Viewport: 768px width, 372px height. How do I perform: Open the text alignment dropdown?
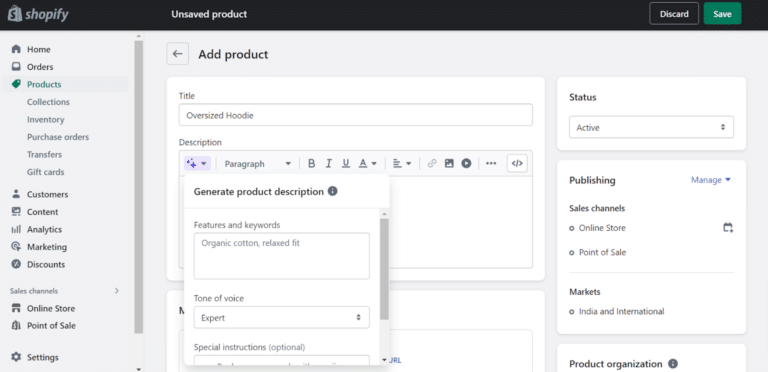tap(402, 163)
